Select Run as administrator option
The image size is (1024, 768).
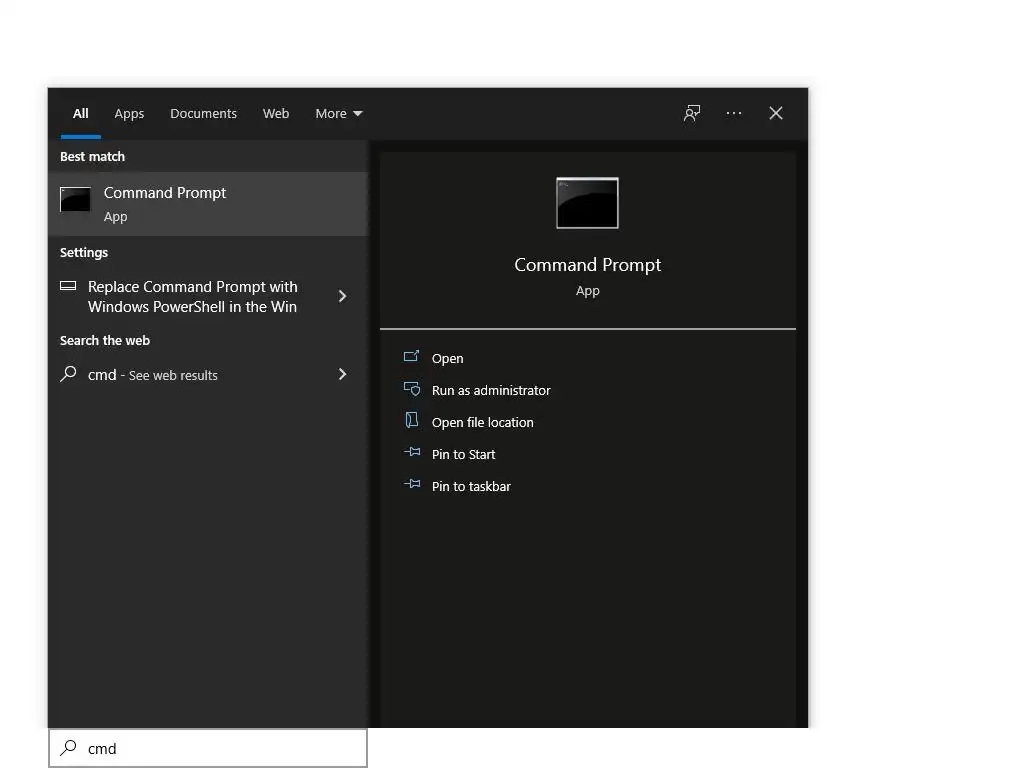click(x=491, y=391)
